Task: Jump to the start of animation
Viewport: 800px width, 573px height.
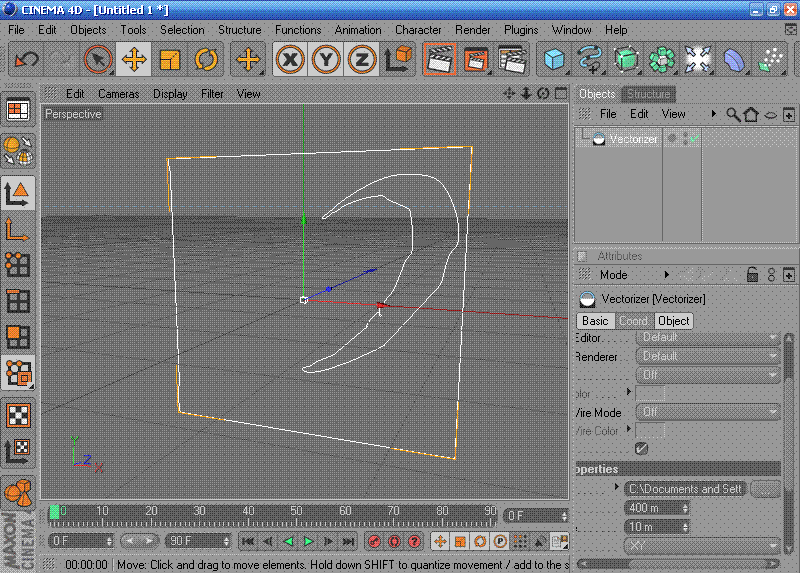Action: click(x=248, y=541)
